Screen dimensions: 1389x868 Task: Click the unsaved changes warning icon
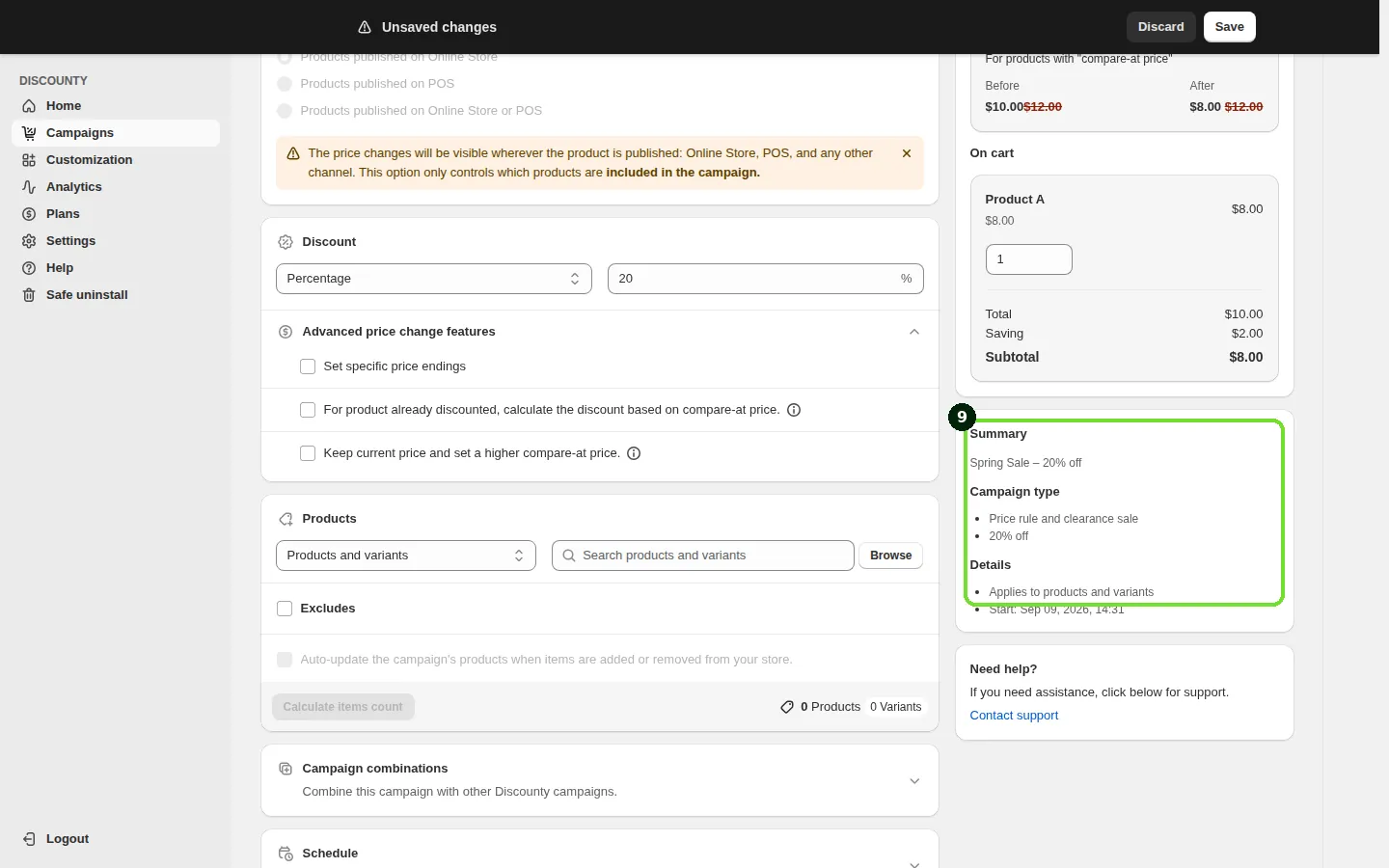pyautogui.click(x=365, y=27)
